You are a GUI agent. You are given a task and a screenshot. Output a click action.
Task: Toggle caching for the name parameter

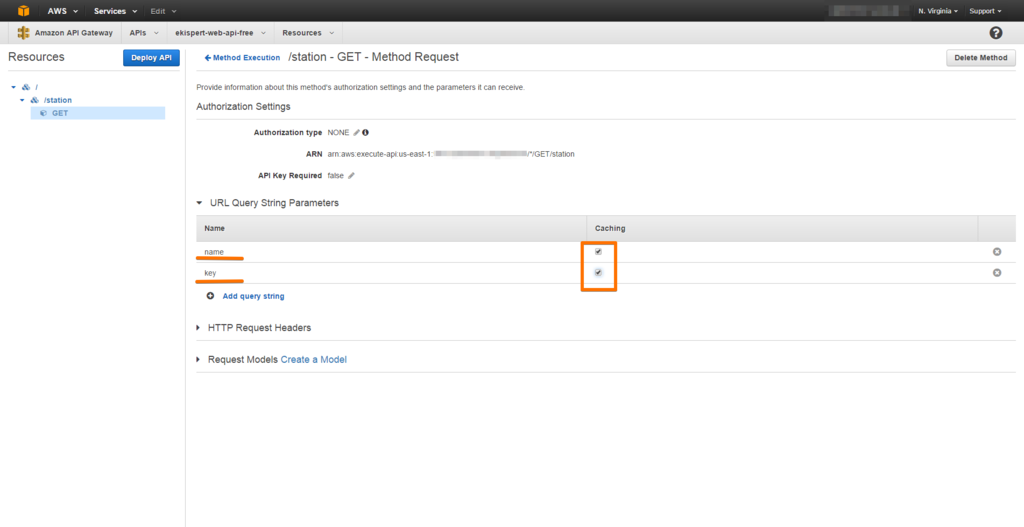(x=598, y=251)
